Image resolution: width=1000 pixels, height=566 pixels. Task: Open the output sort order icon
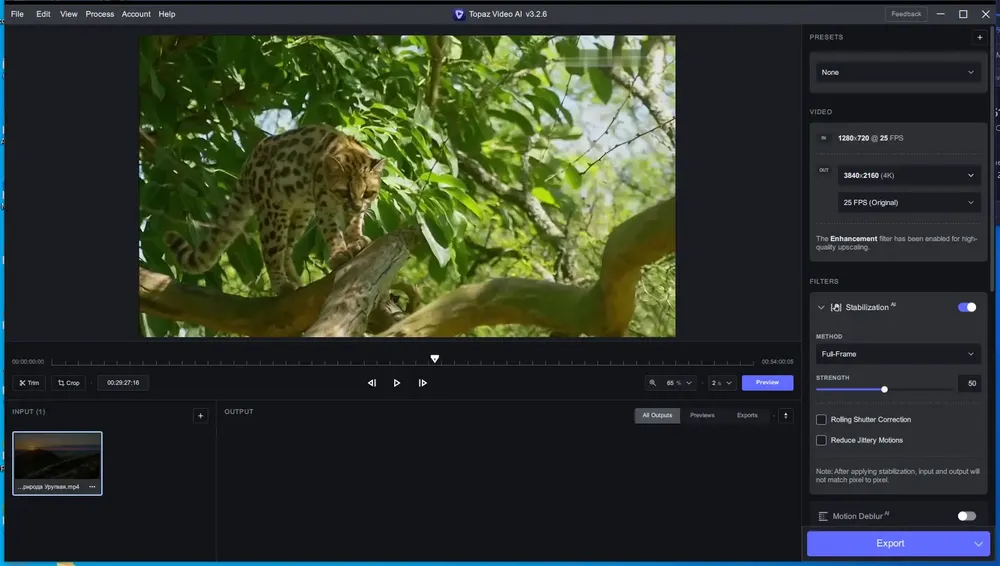[786, 415]
